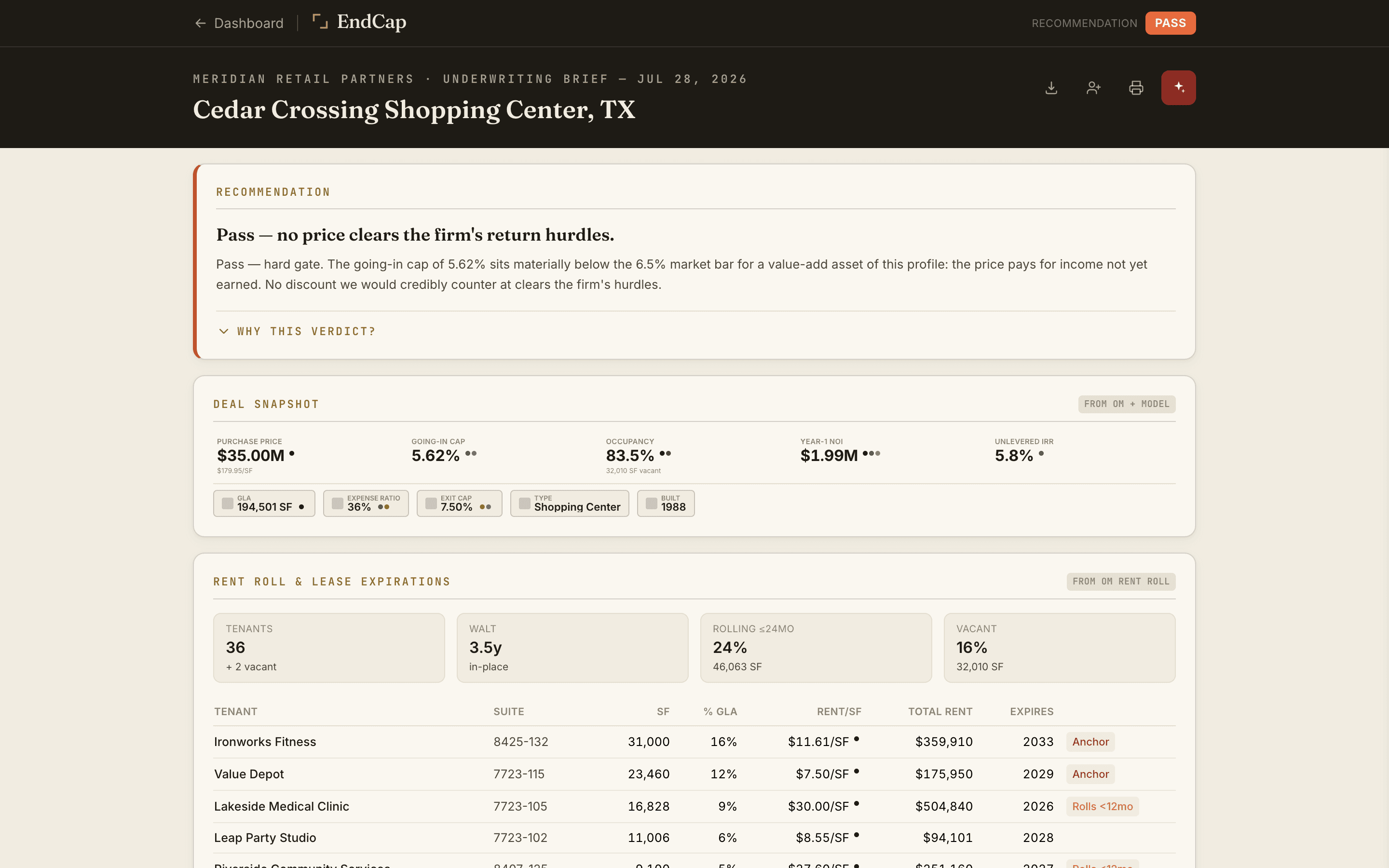Select the Tenants 36 summary card

pos(329,648)
